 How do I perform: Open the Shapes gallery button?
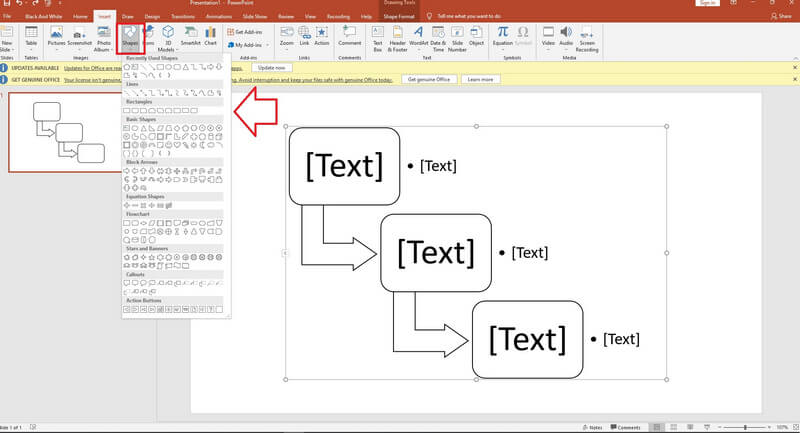(130, 38)
